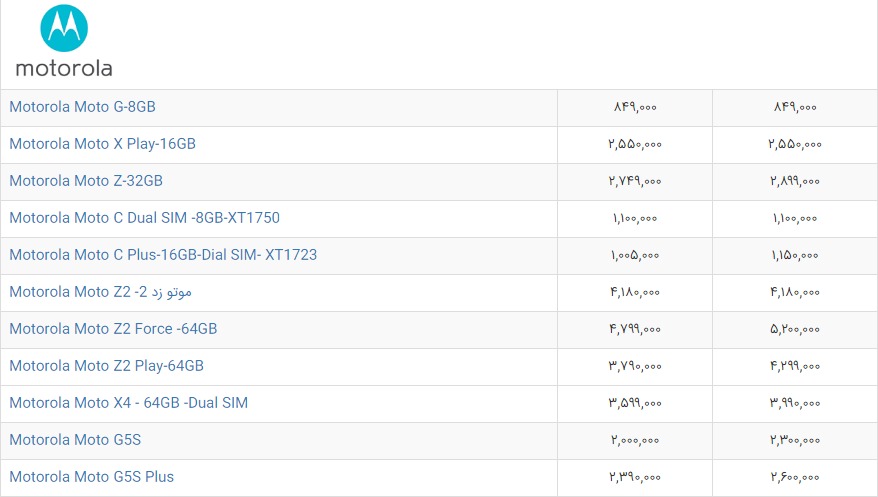
Task: Open the Motorola Moto G5S Plus link
Action: (92, 476)
